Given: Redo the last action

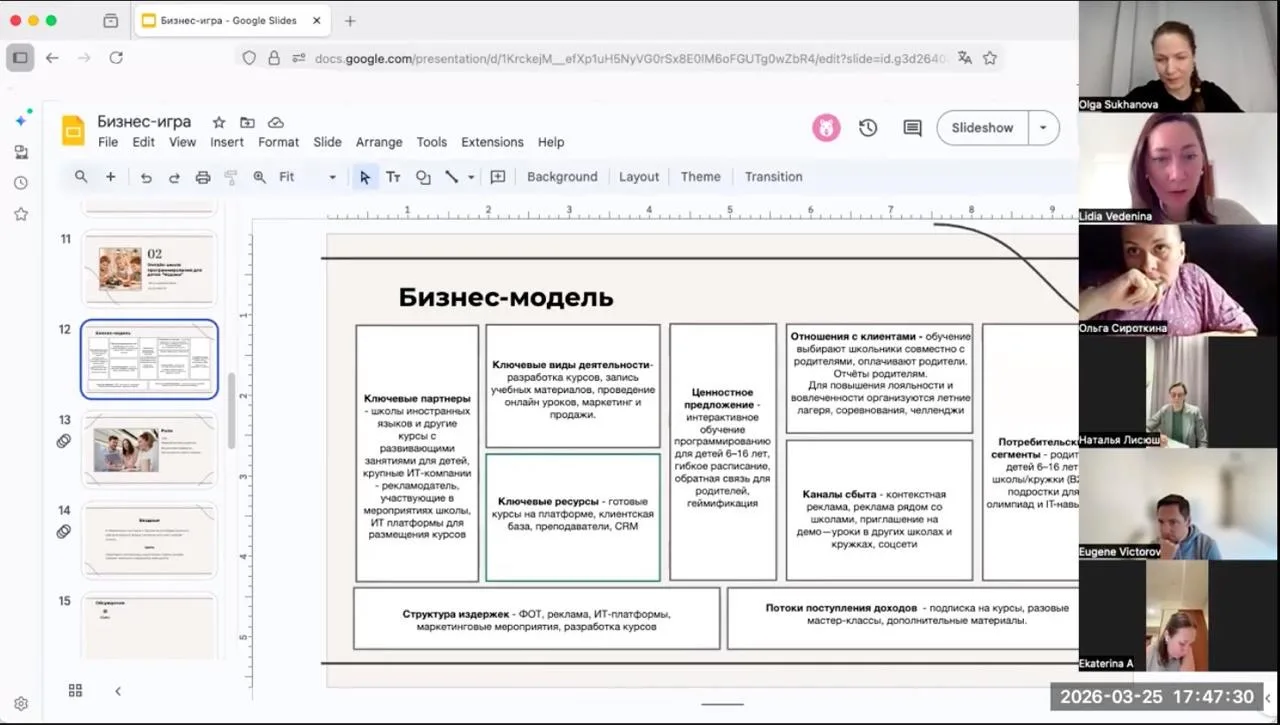Looking at the screenshot, I should coord(174,177).
